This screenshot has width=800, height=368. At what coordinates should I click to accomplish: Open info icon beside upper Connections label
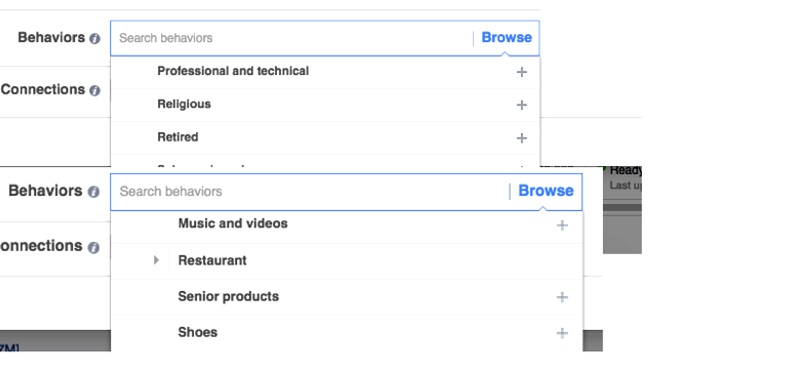(x=95, y=91)
